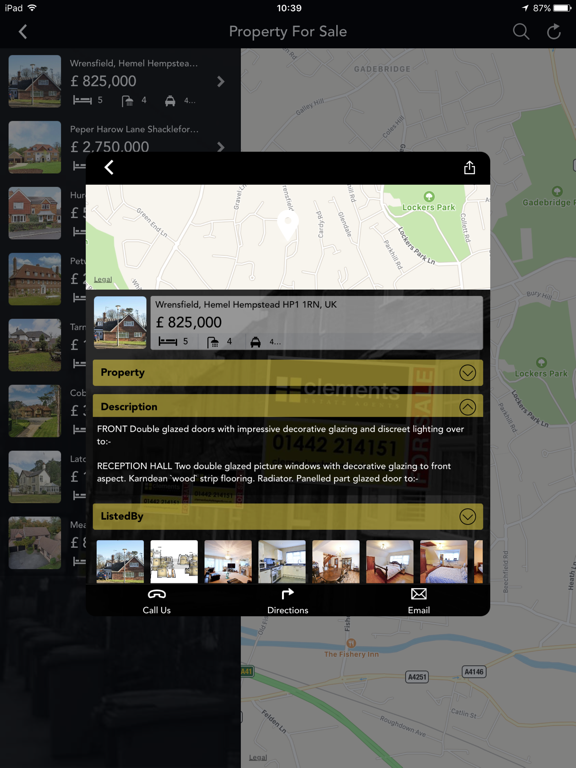The width and height of the screenshot is (576, 768).
Task: Tap the map pin in popup map
Action: click(288, 224)
